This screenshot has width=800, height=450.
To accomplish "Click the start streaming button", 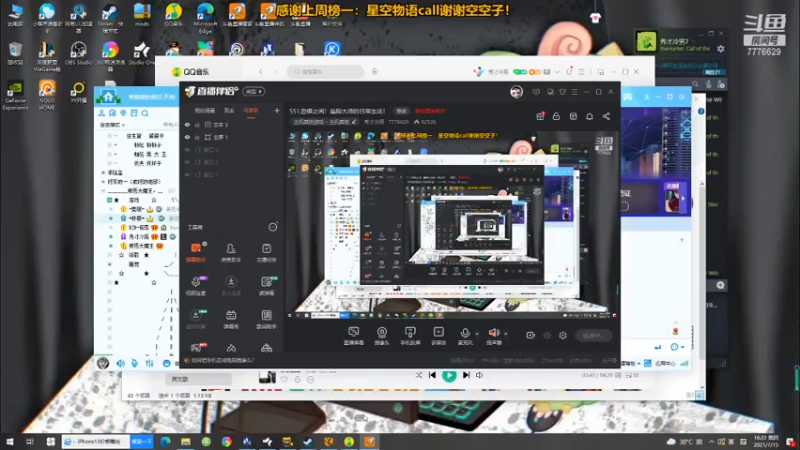I will (593, 335).
